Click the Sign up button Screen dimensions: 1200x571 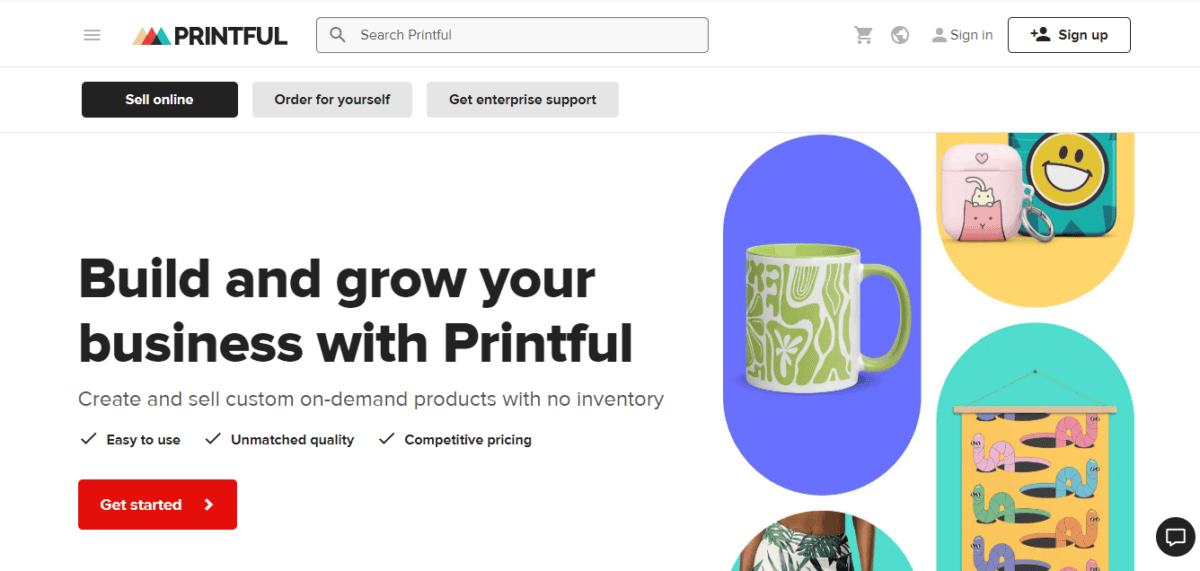(1069, 35)
